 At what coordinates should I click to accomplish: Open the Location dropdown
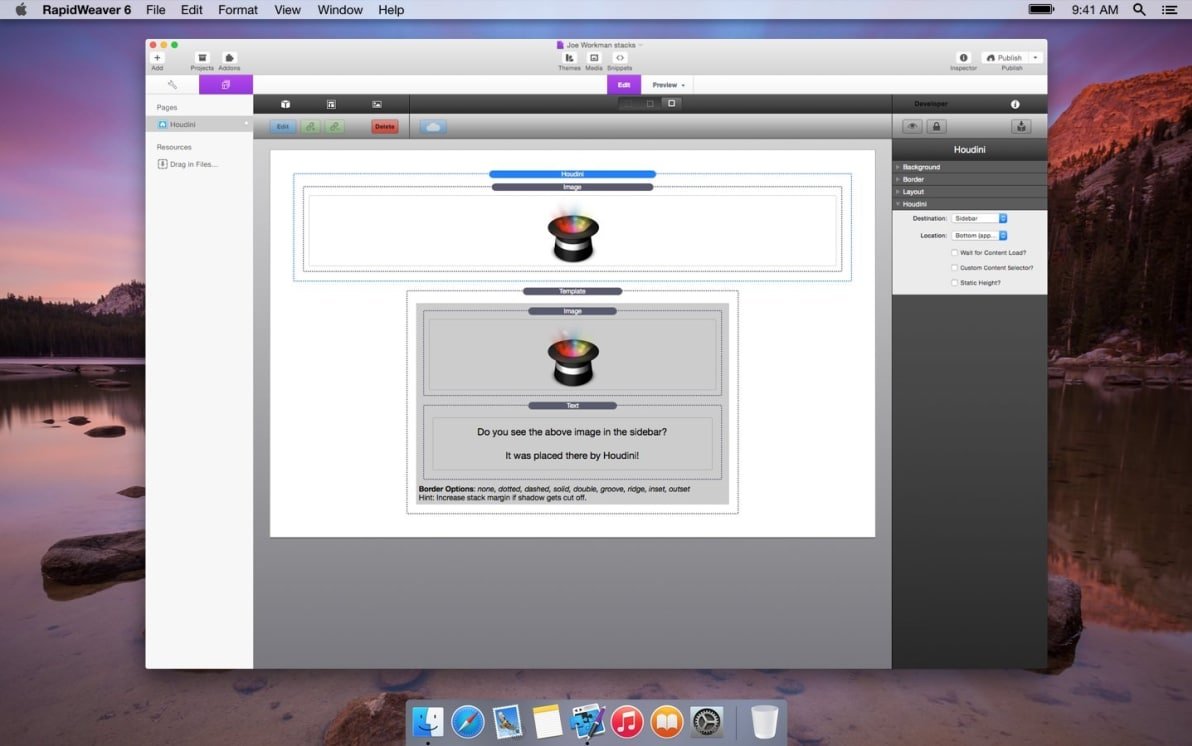pos(979,236)
